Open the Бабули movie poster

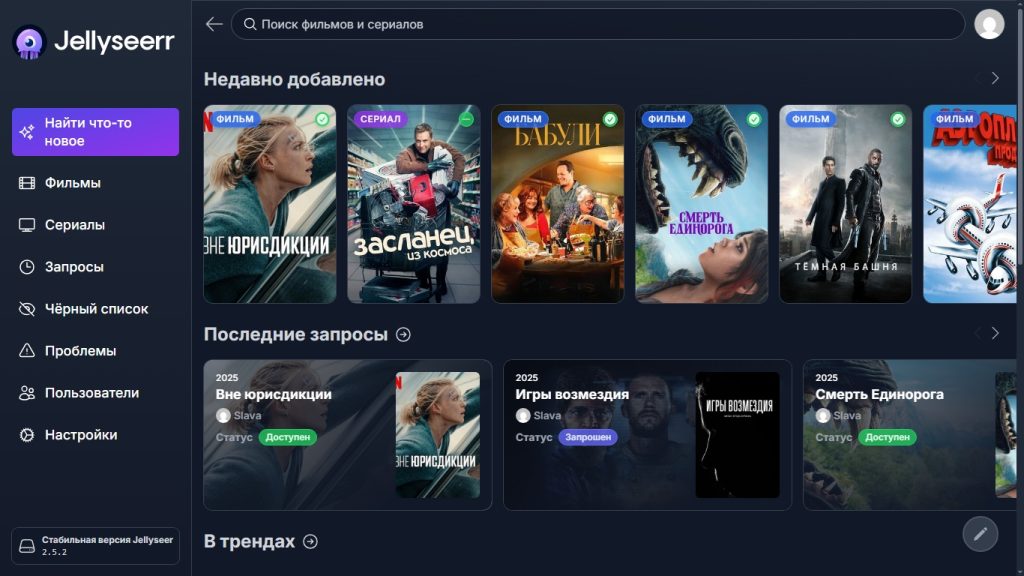click(x=558, y=204)
